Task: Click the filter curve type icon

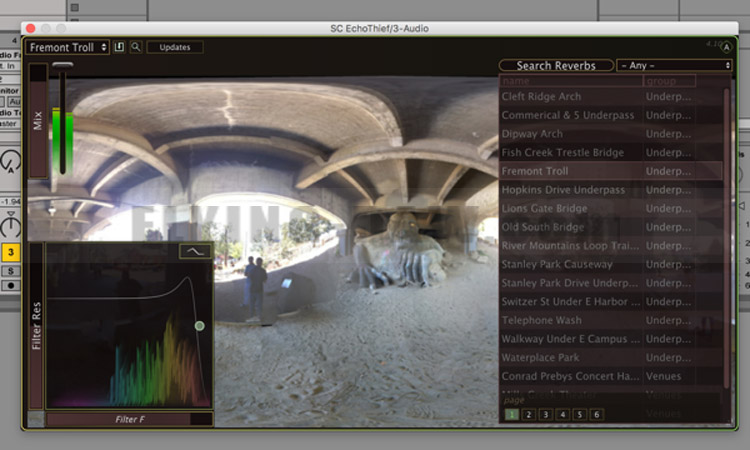Action: click(x=195, y=251)
